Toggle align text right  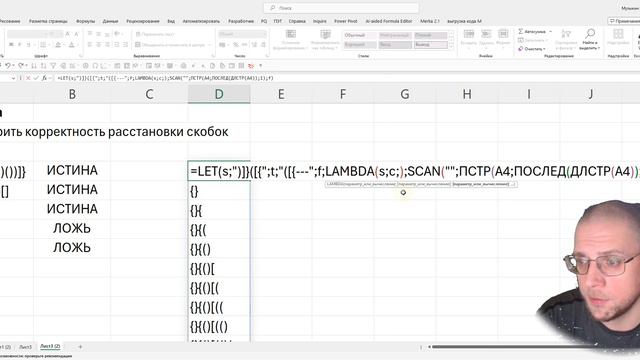pyautogui.click(x=107, y=44)
